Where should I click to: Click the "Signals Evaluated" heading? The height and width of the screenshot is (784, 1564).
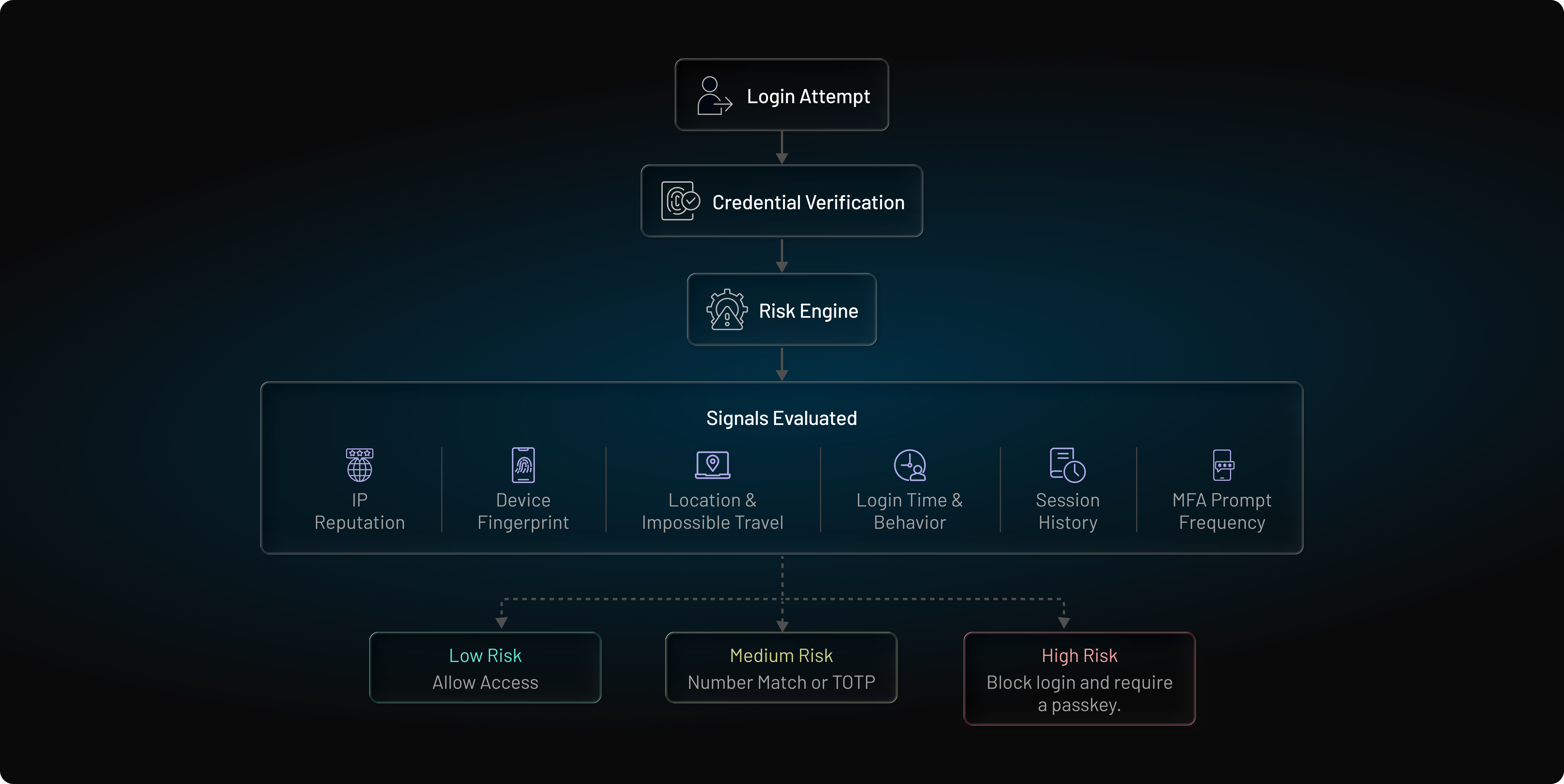pos(781,418)
